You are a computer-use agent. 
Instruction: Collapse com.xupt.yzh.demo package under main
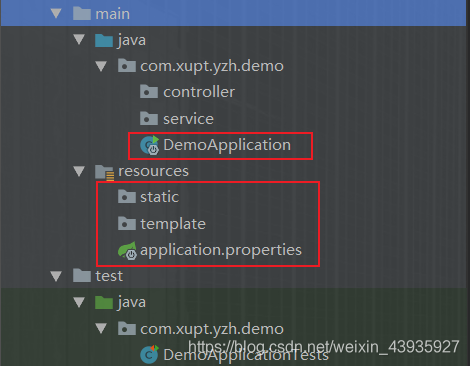[x=101, y=66]
